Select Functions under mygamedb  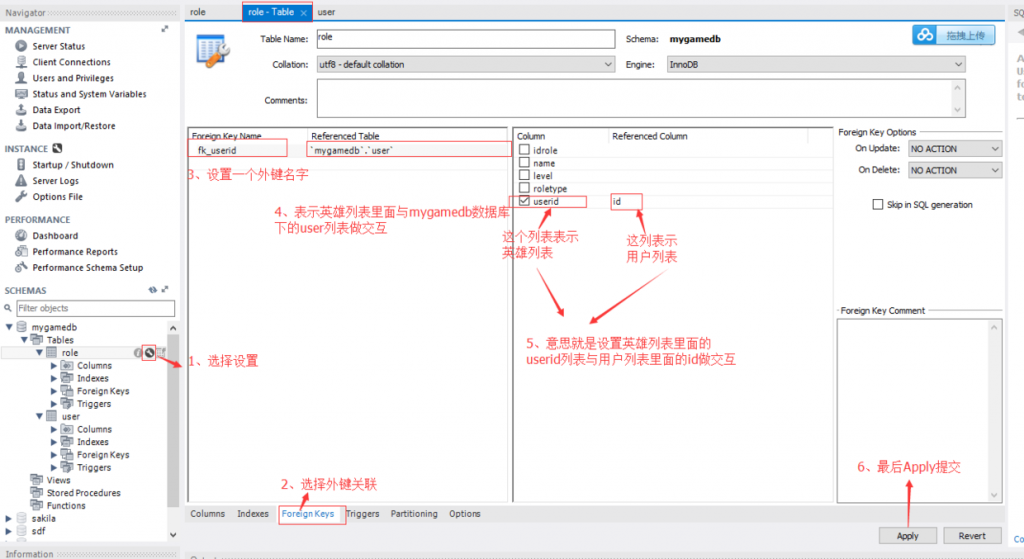click(x=65, y=505)
